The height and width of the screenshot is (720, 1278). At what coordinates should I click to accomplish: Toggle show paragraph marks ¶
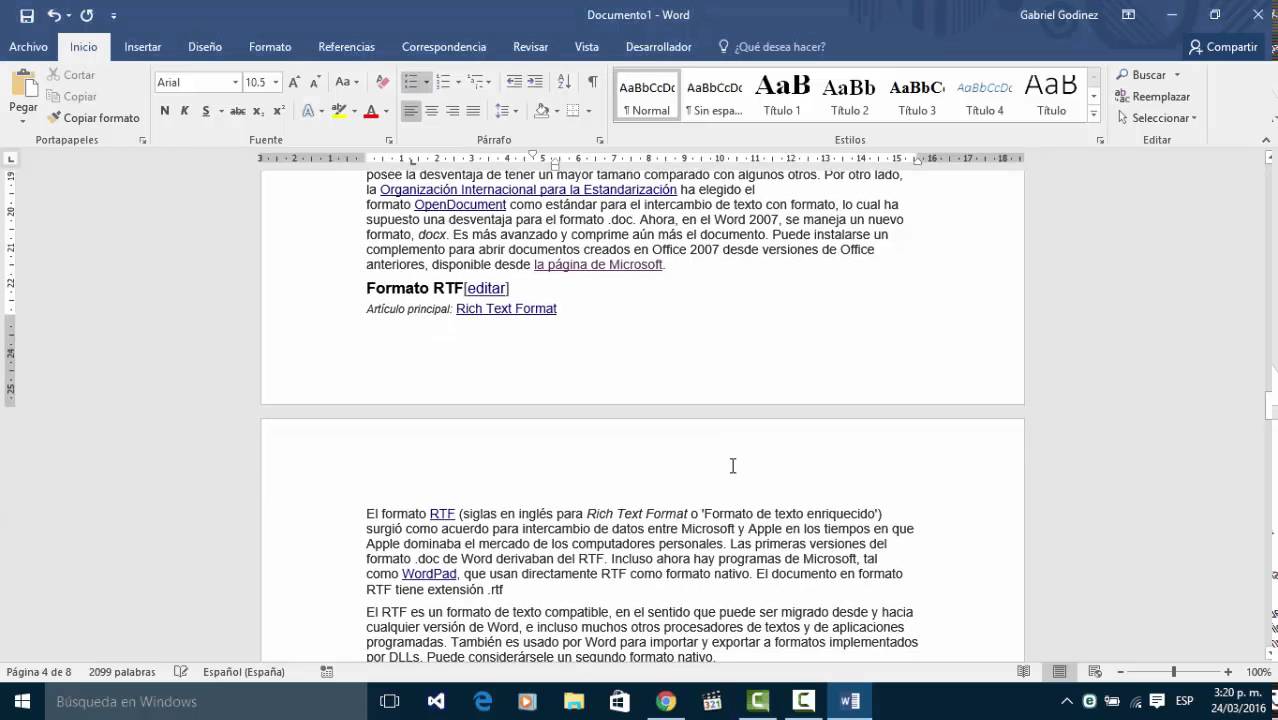click(x=593, y=82)
